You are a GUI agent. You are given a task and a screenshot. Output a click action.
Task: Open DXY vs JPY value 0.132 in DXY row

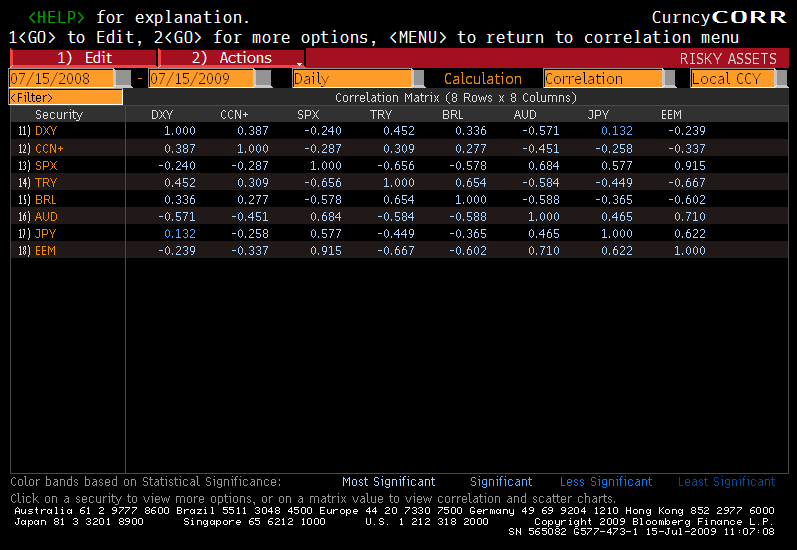point(617,131)
